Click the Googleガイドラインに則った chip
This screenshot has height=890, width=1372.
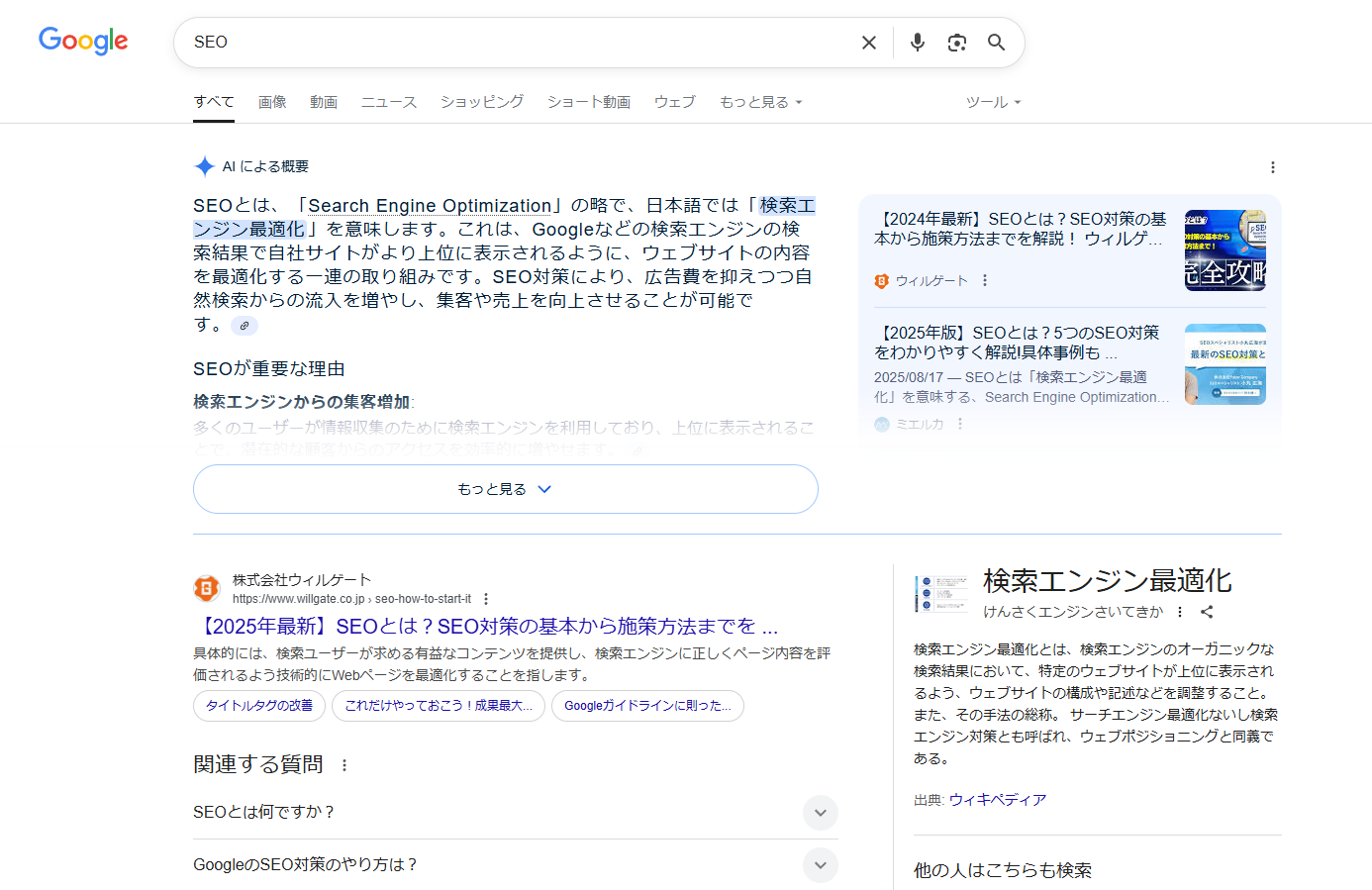(647, 706)
